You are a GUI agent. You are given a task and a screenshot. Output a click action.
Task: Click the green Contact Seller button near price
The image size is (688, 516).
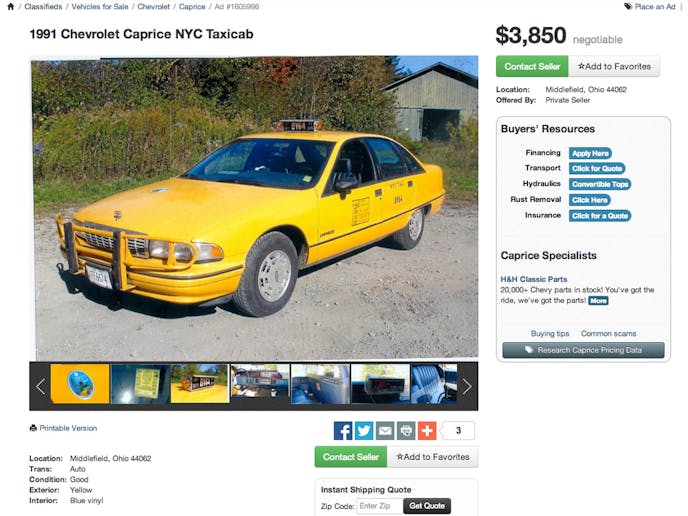[x=532, y=66]
